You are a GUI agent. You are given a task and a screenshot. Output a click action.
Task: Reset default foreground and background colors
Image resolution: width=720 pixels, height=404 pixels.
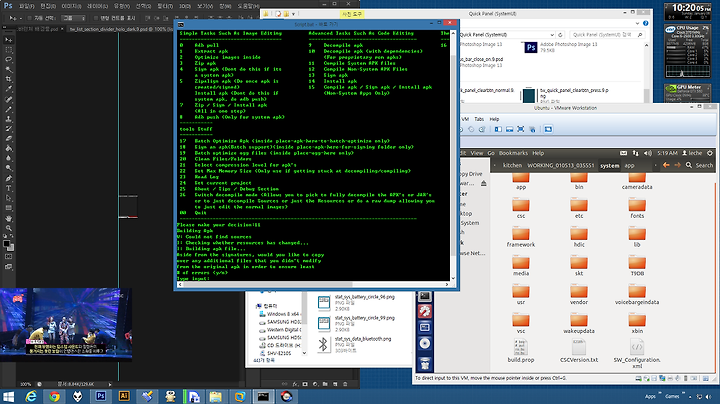point(5,236)
